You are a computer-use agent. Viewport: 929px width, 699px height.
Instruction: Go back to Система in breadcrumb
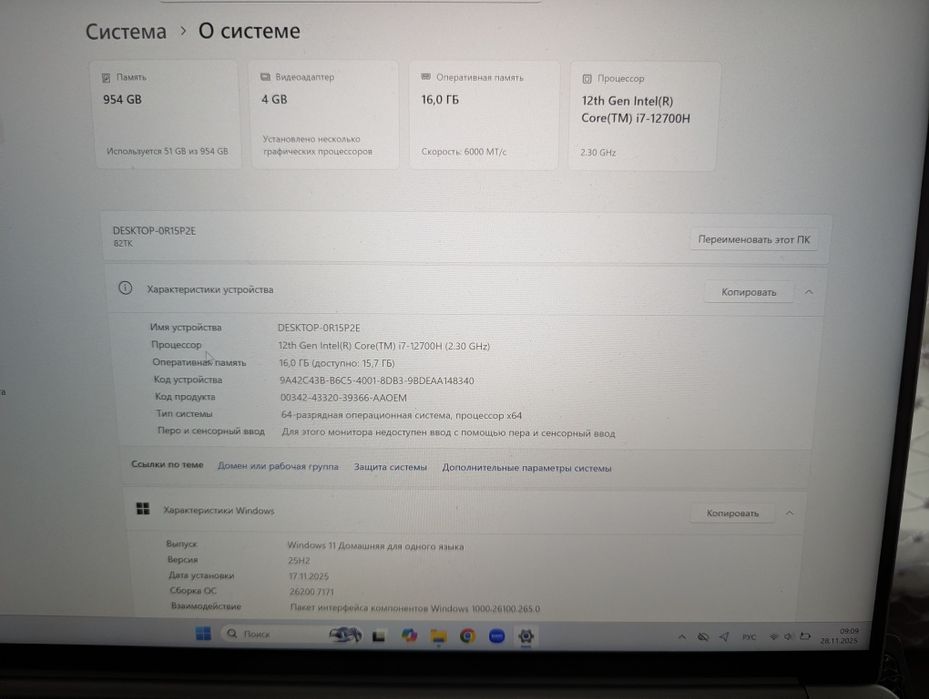[x=126, y=31]
